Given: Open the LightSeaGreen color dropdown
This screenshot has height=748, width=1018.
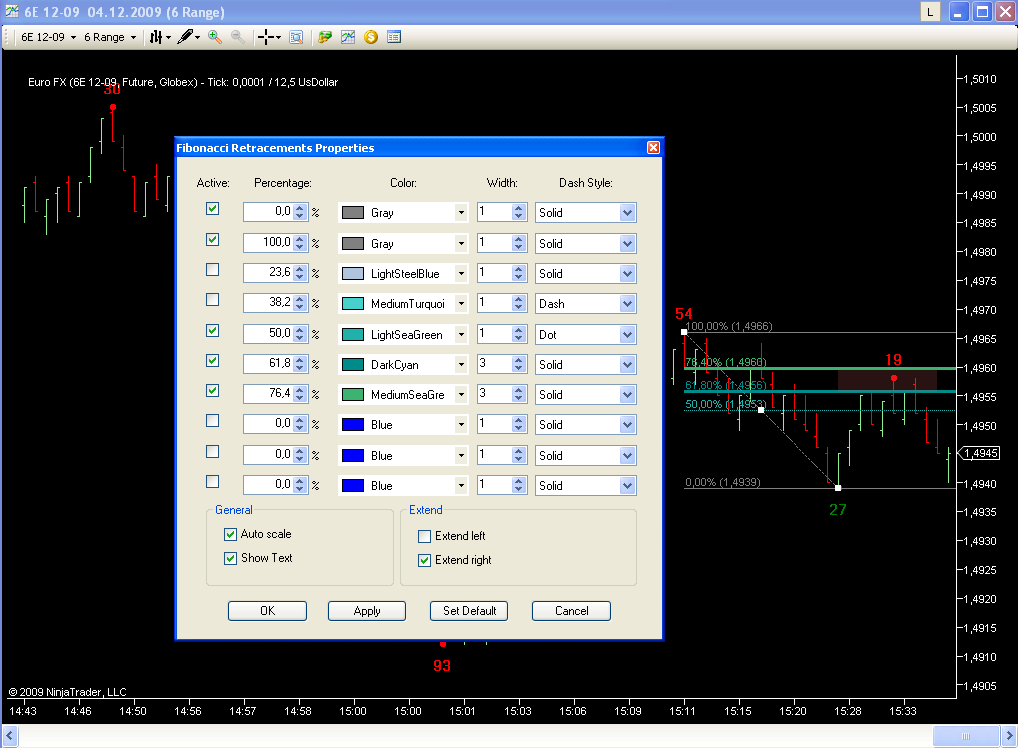Looking at the screenshot, I should tap(461, 335).
